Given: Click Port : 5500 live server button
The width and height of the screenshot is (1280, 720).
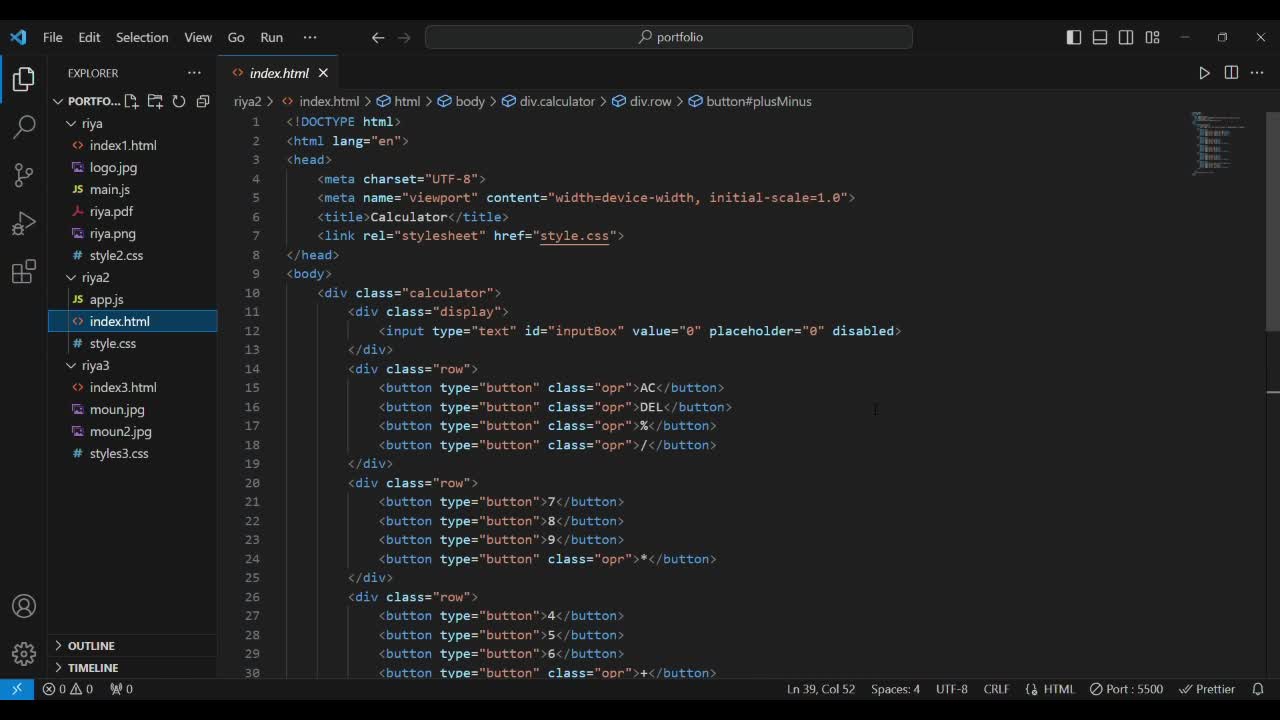Looking at the screenshot, I should 1127,689.
